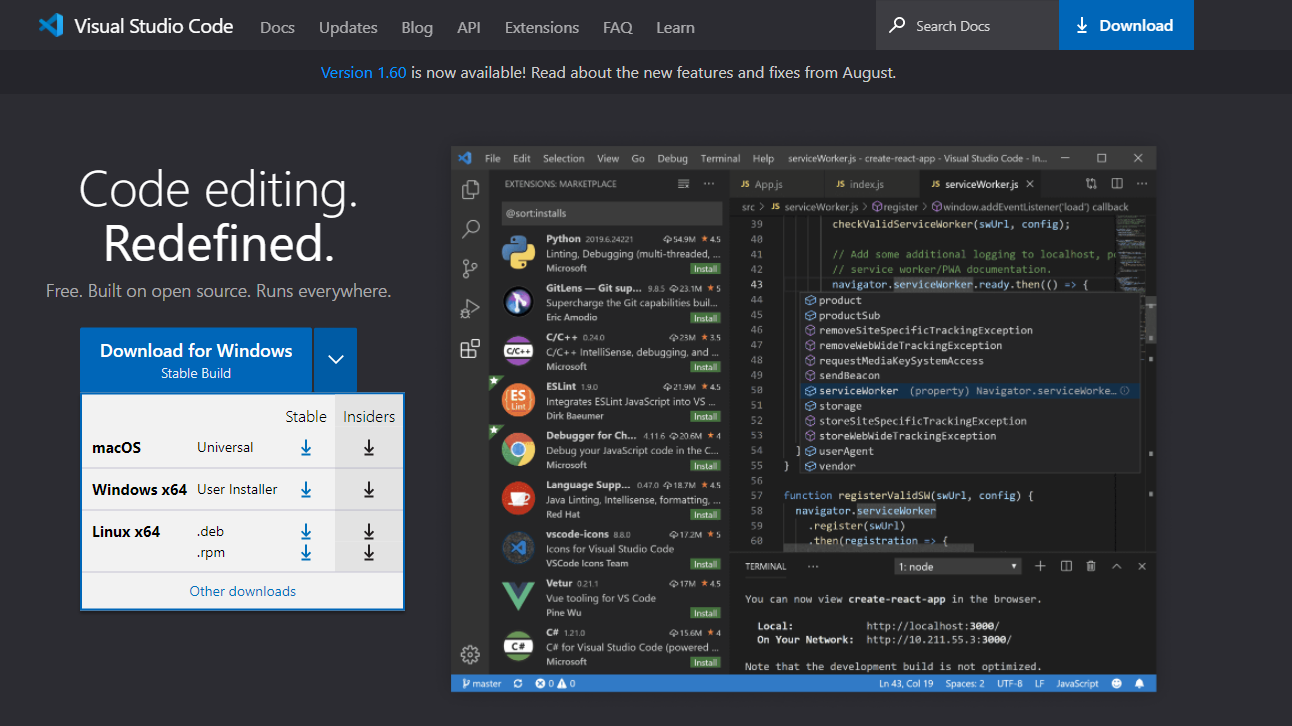Screen dimensions: 1292x726
Task: Close the serviceWorker.js editor tab
Action: click(1030, 184)
